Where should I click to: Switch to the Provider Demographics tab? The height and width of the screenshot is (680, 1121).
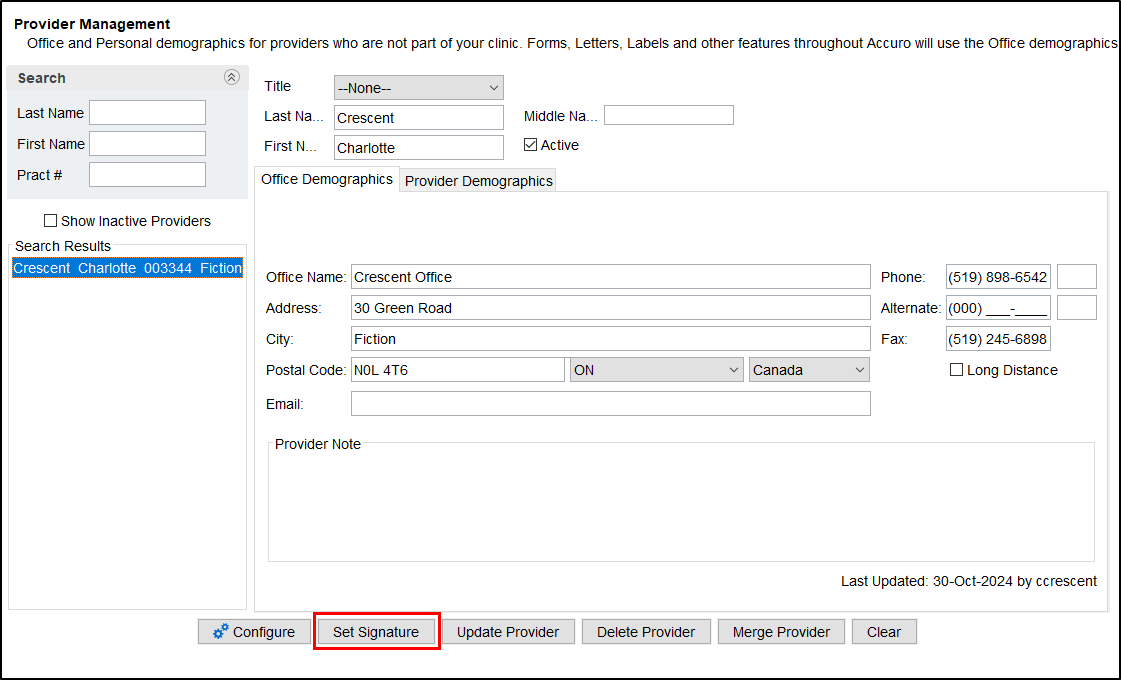click(x=477, y=180)
